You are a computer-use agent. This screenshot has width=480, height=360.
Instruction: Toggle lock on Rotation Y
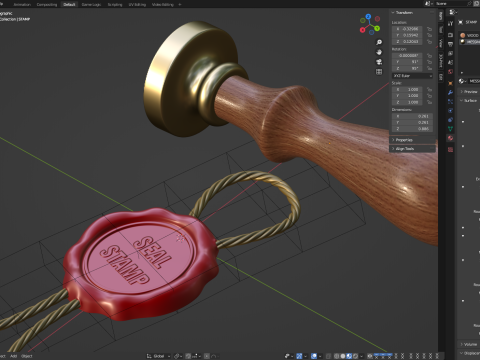(x=429, y=62)
